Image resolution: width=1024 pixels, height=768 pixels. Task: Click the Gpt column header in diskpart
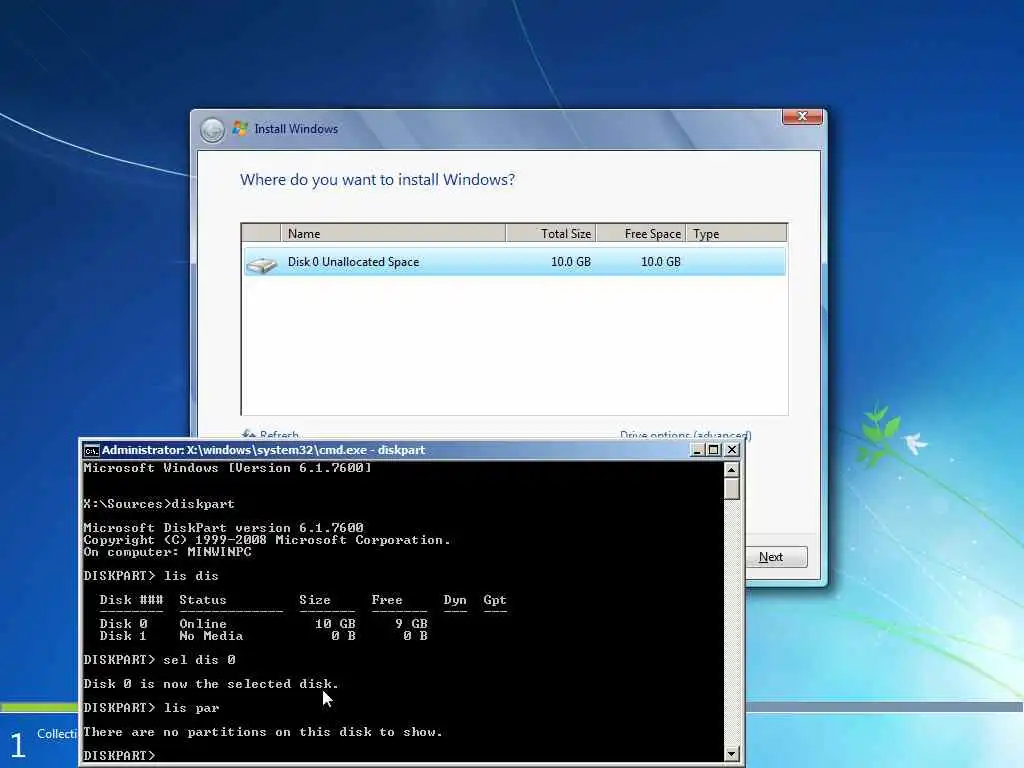coord(495,600)
